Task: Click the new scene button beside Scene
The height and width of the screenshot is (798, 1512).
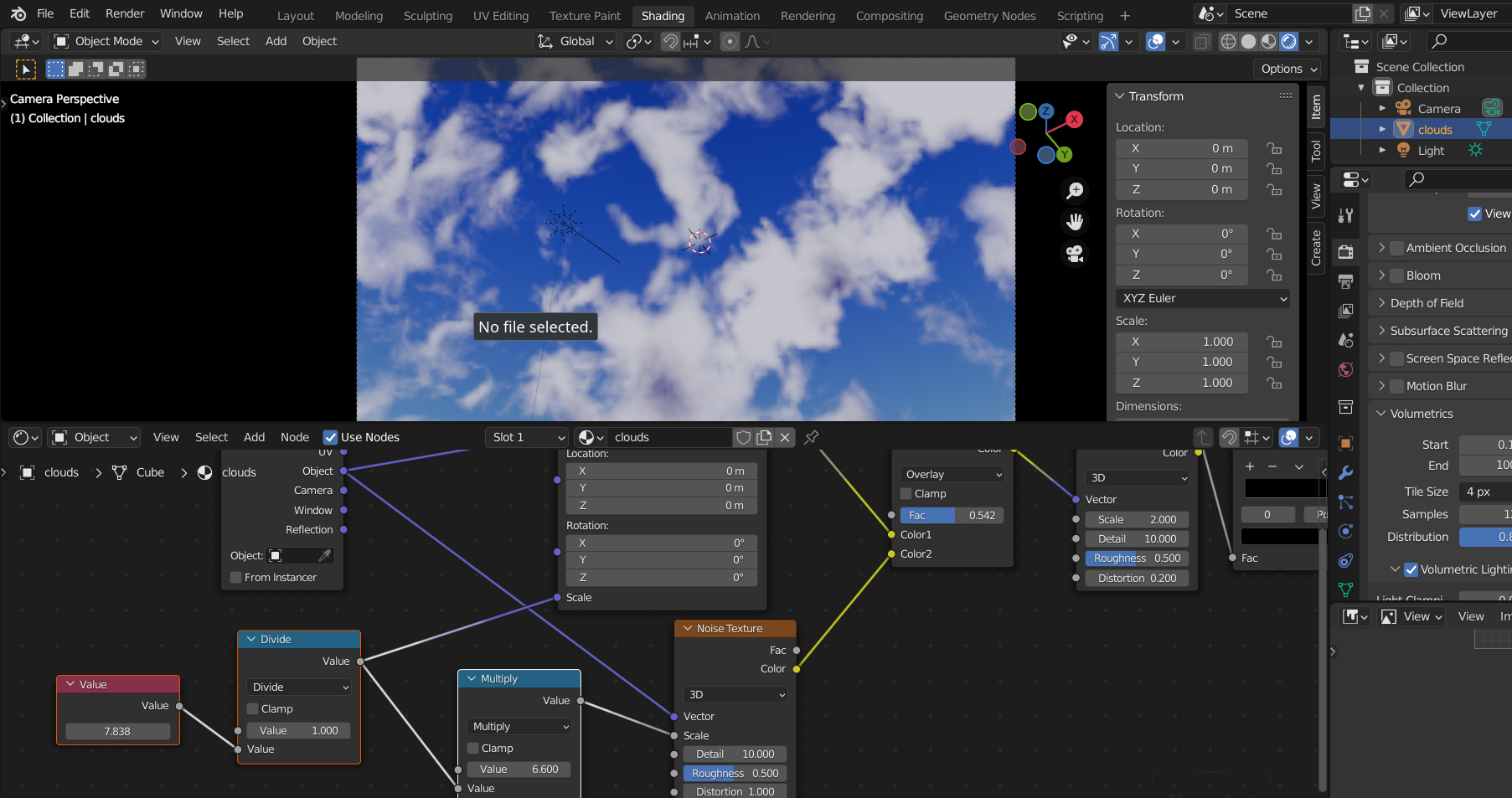Action: [1364, 13]
